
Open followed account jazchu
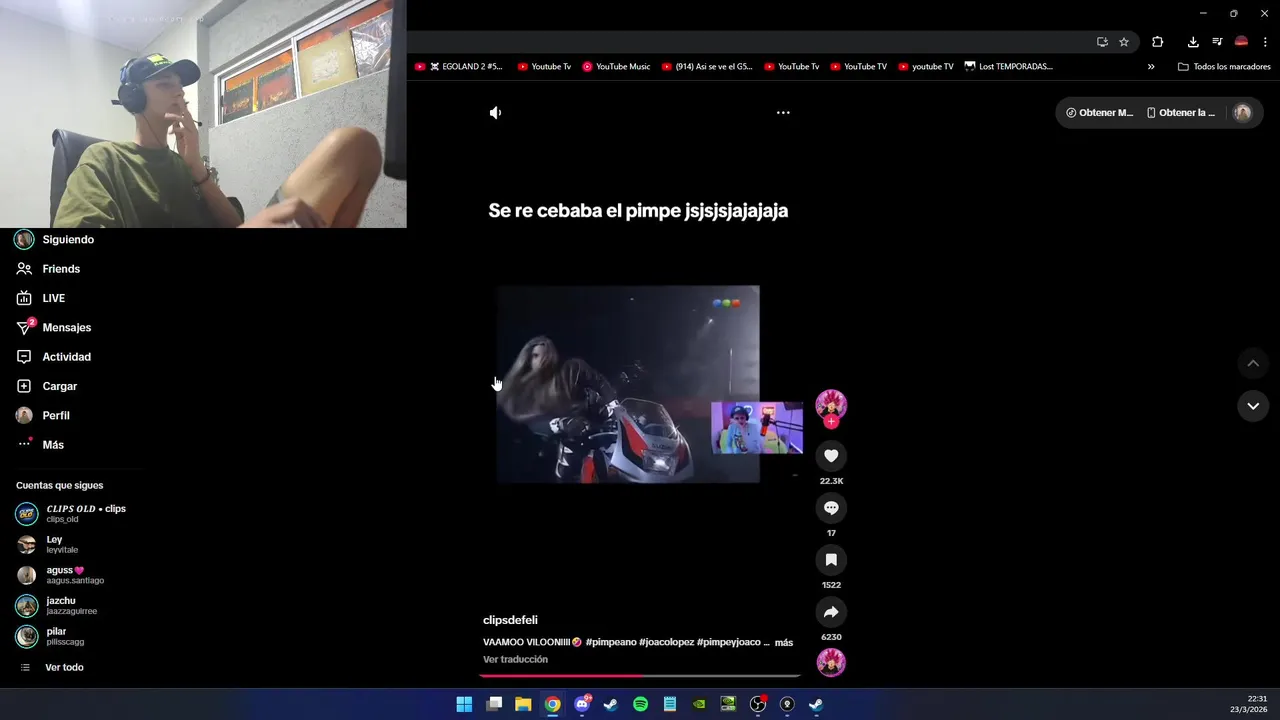tap(57, 605)
